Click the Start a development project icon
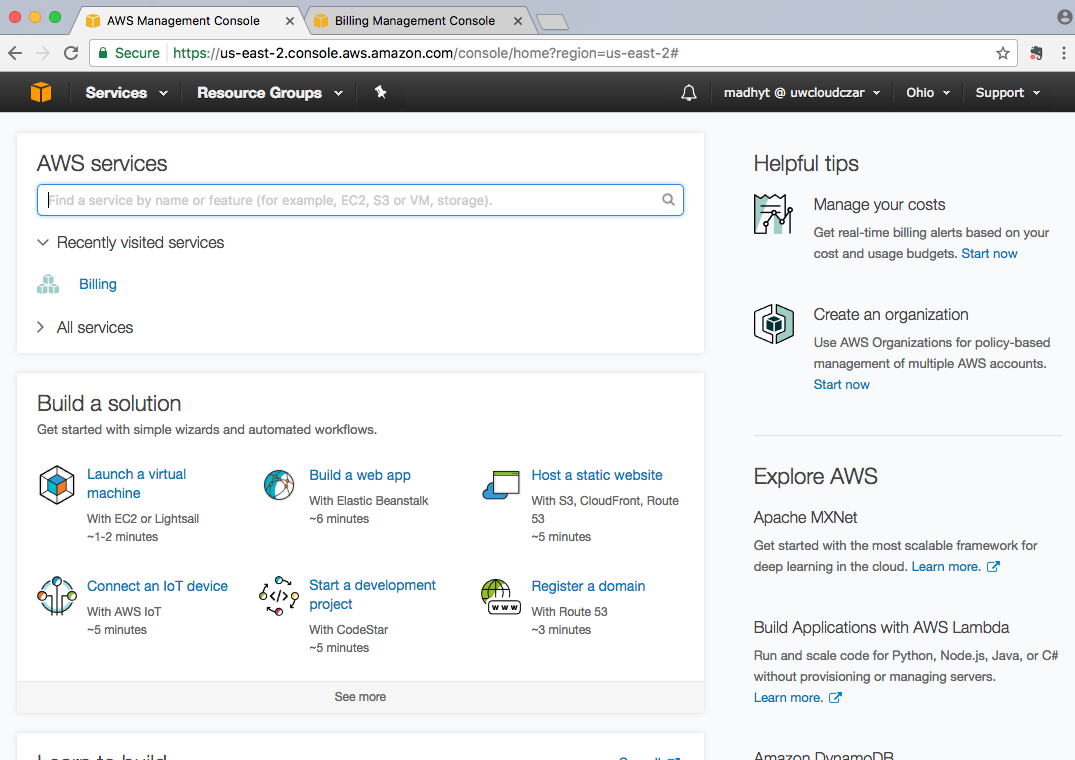This screenshot has height=760, width=1075. click(x=279, y=596)
